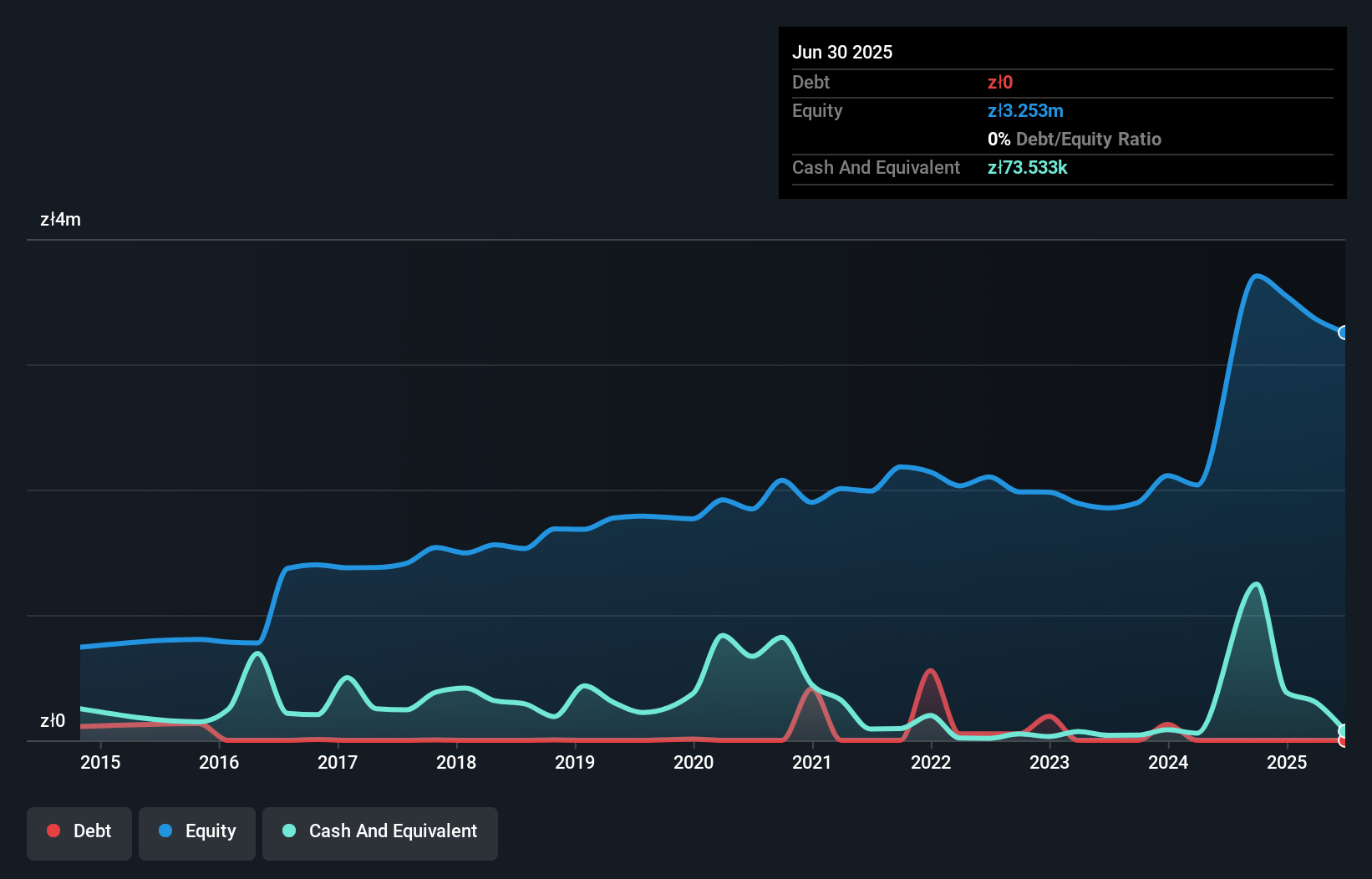This screenshot has height=879, width=1372.
Task: Click the Jun 30 2025 tooltip date
Action: [x=842, y=52]
